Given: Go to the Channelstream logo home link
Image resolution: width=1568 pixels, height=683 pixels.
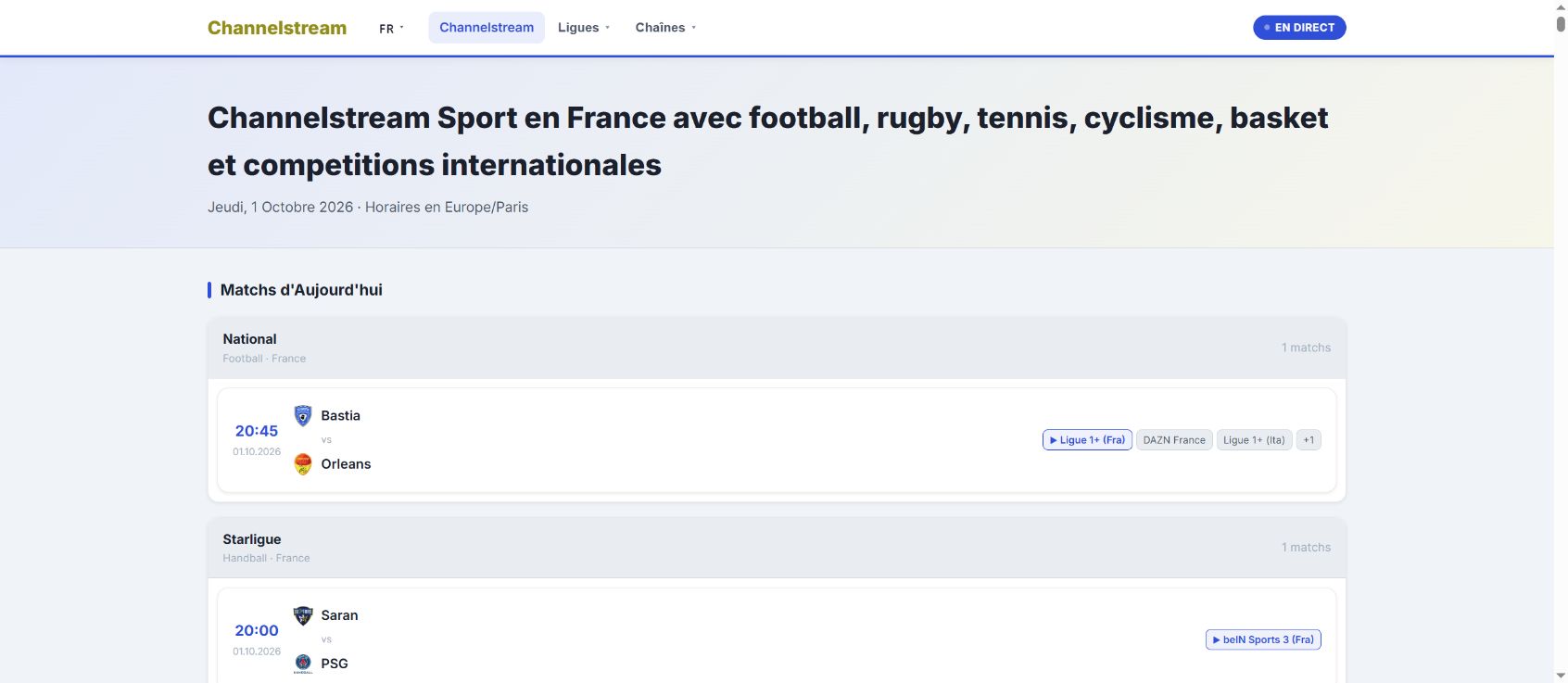Looking at the screenshot, I should (277, 28).
